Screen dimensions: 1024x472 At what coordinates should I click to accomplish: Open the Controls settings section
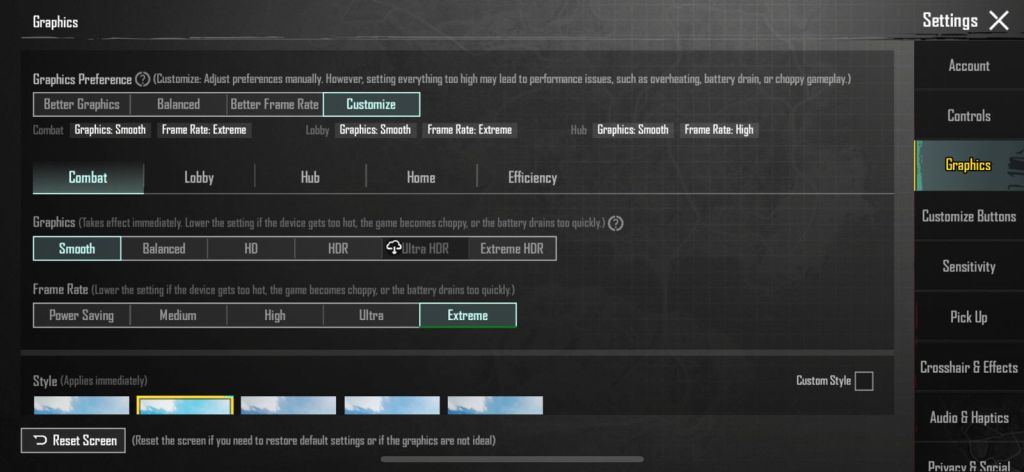(968, 116)
